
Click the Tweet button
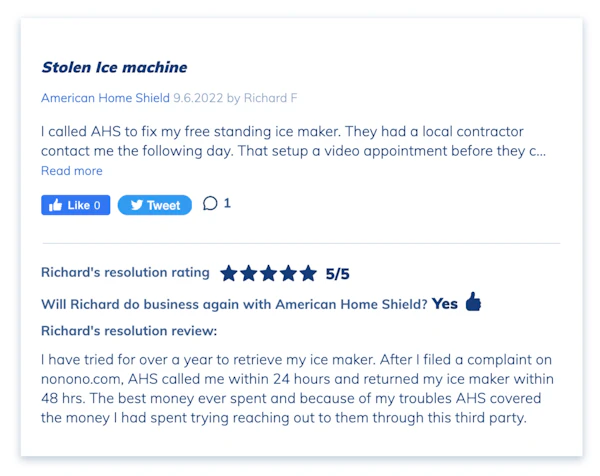155,205
